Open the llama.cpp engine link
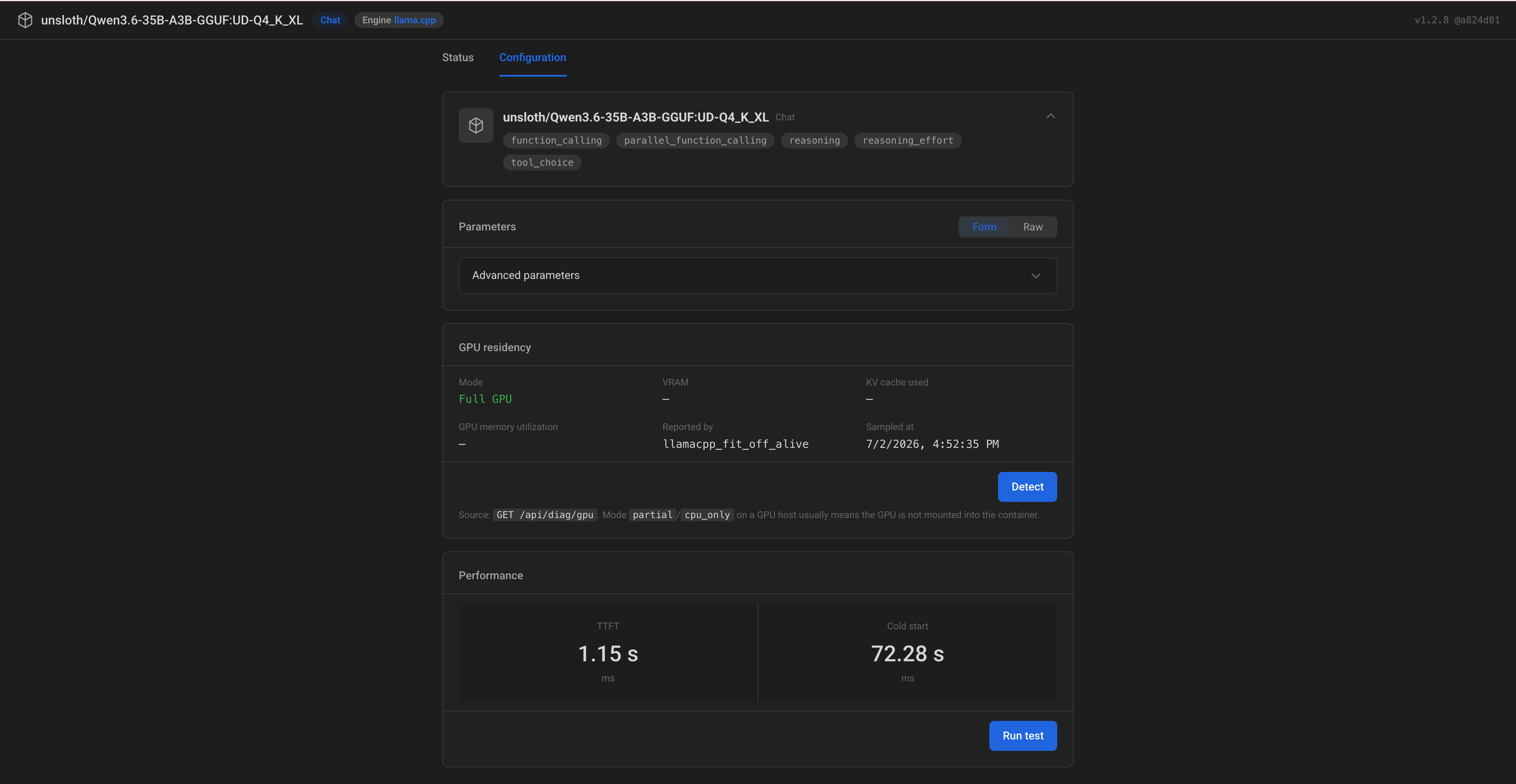1516x784 pixels. [x=414, y=20]
